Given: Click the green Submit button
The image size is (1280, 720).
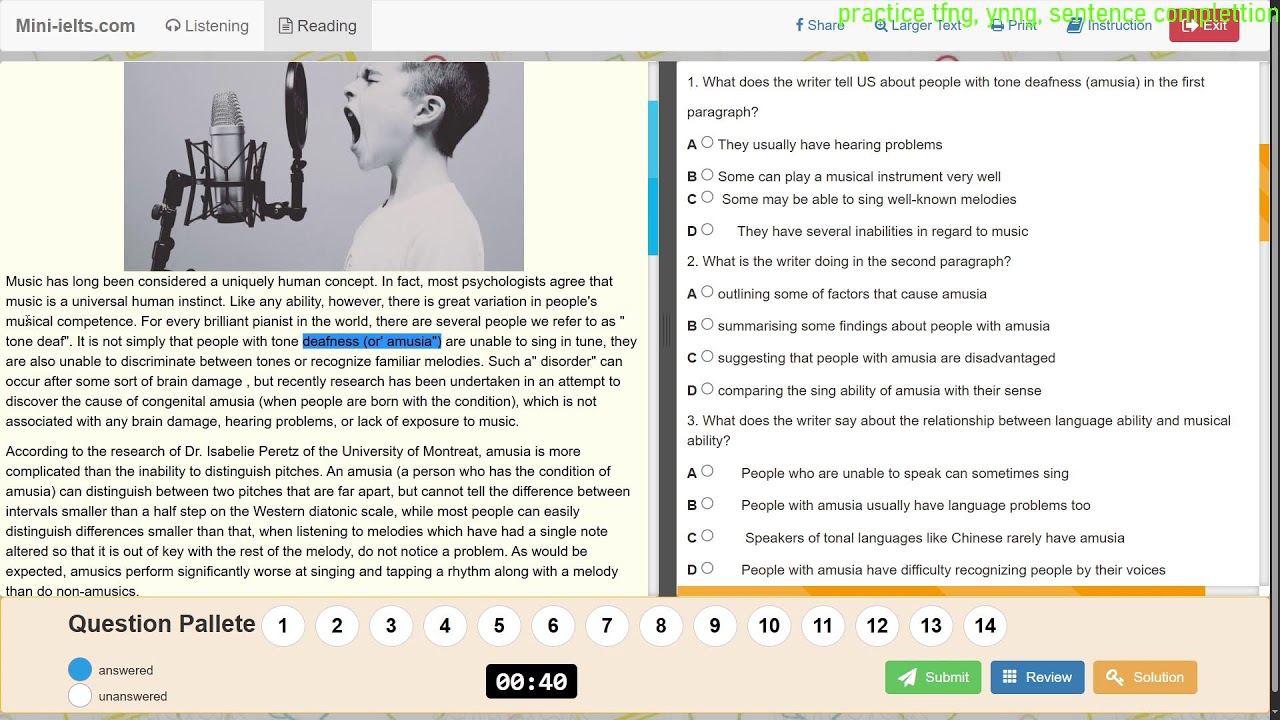Looking at the screenshot, I should click(x=933, y=677).
